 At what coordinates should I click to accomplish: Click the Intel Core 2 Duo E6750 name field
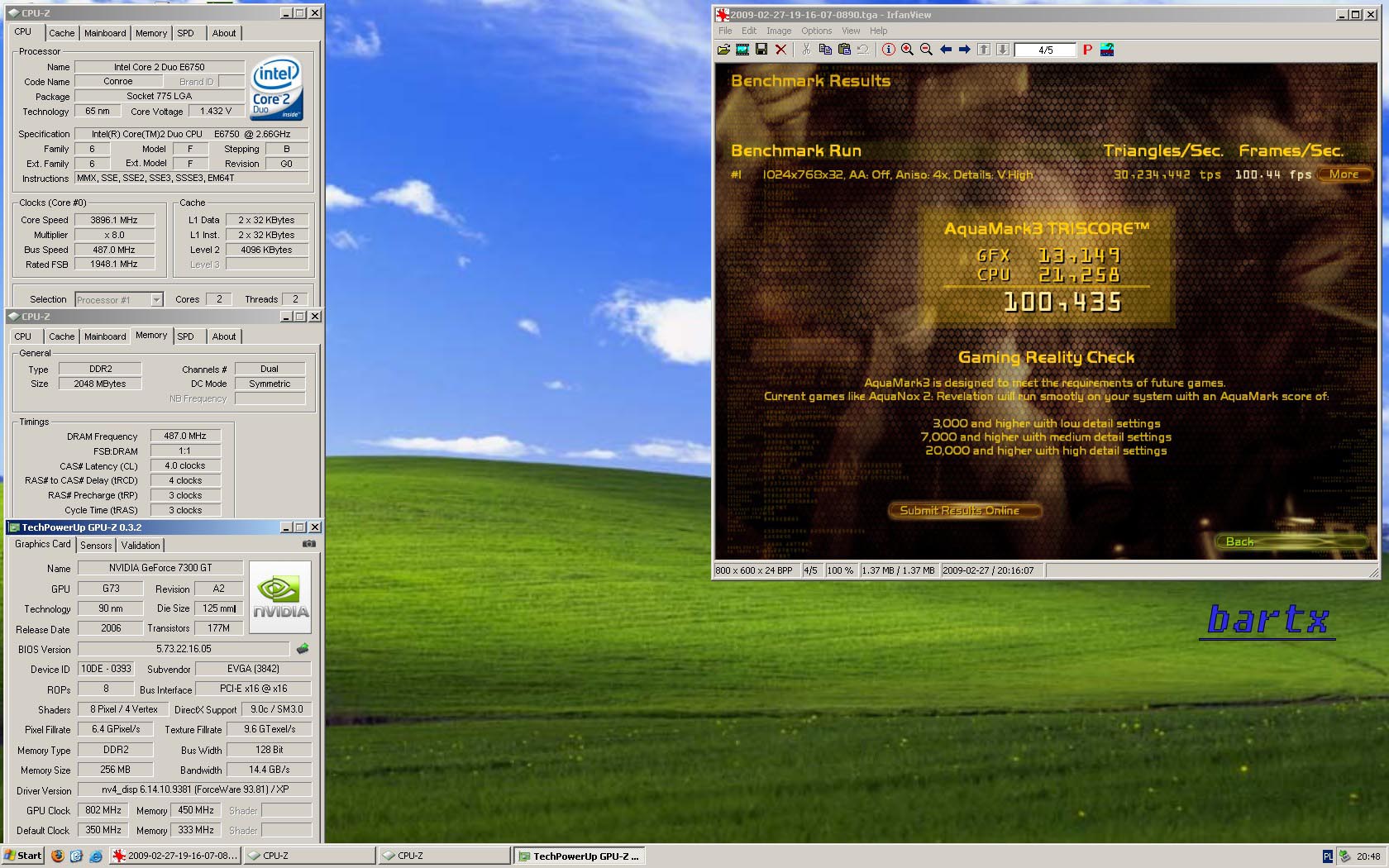(160, 67)
